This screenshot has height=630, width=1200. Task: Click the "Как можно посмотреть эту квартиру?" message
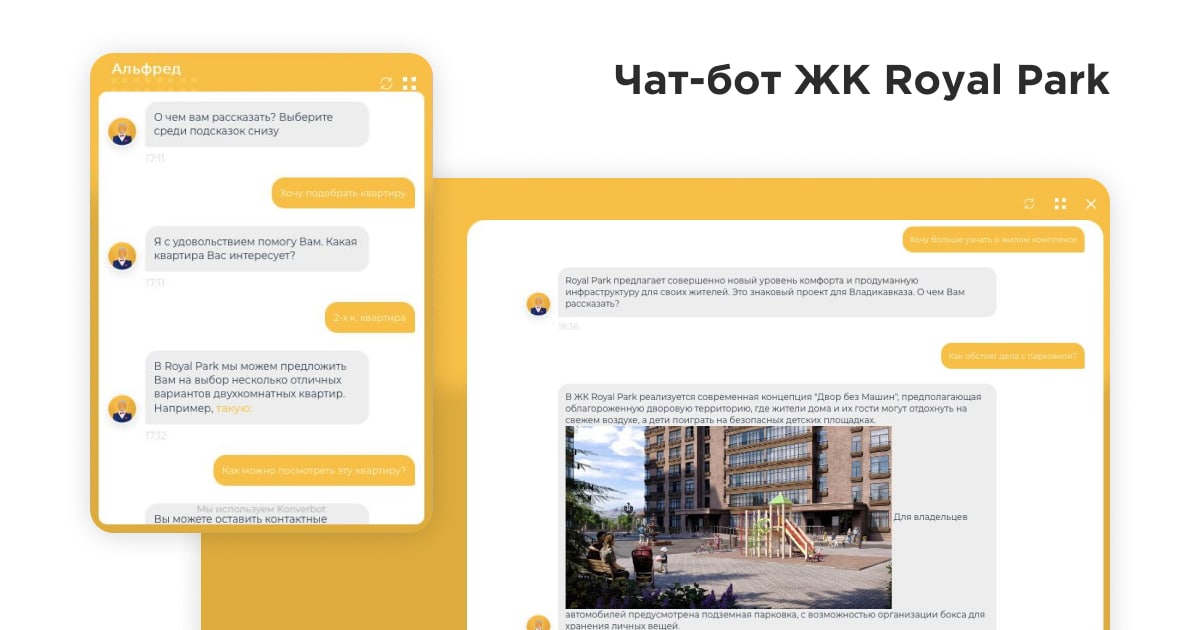[314, 470]
